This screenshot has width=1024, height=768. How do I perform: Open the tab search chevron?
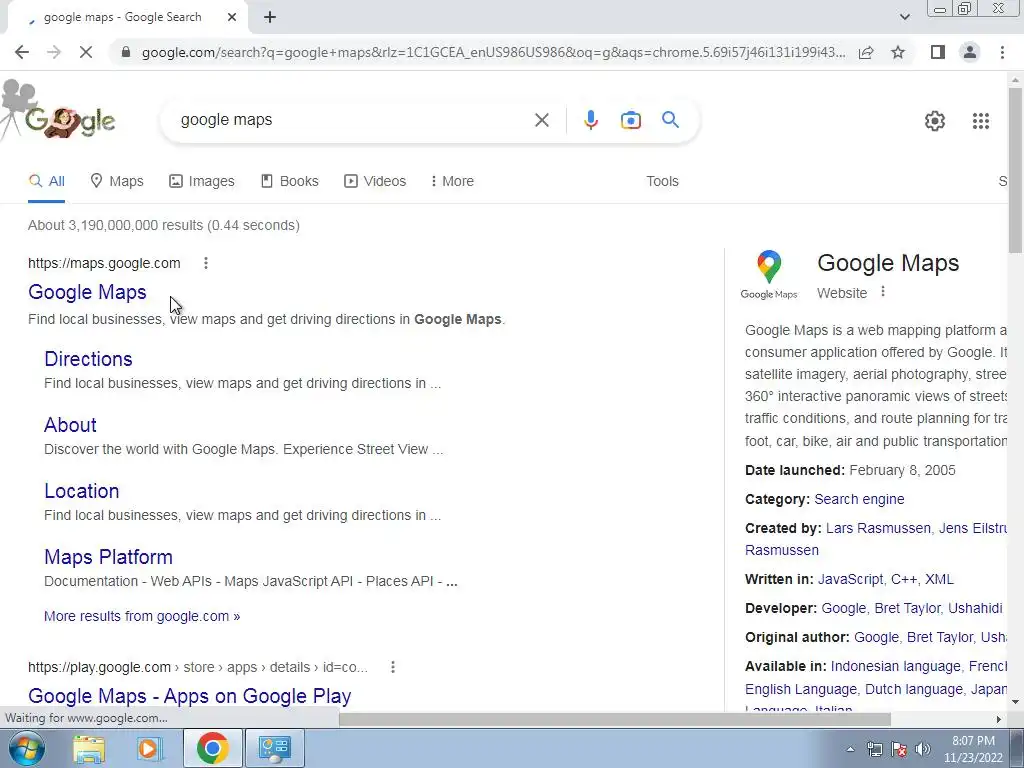click(904, 17)
